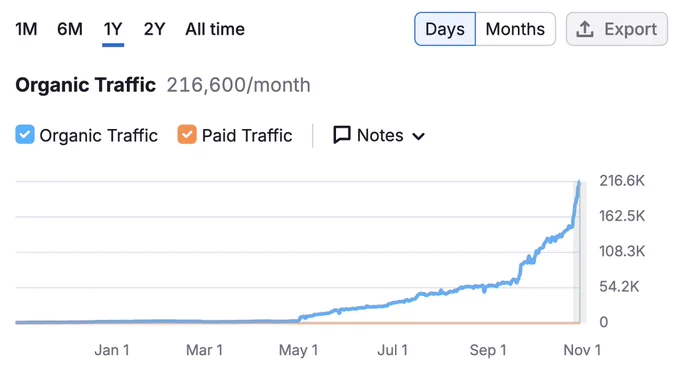Select the 2Y time range
The width and height of the screenshot is (680, 375).
154,29
